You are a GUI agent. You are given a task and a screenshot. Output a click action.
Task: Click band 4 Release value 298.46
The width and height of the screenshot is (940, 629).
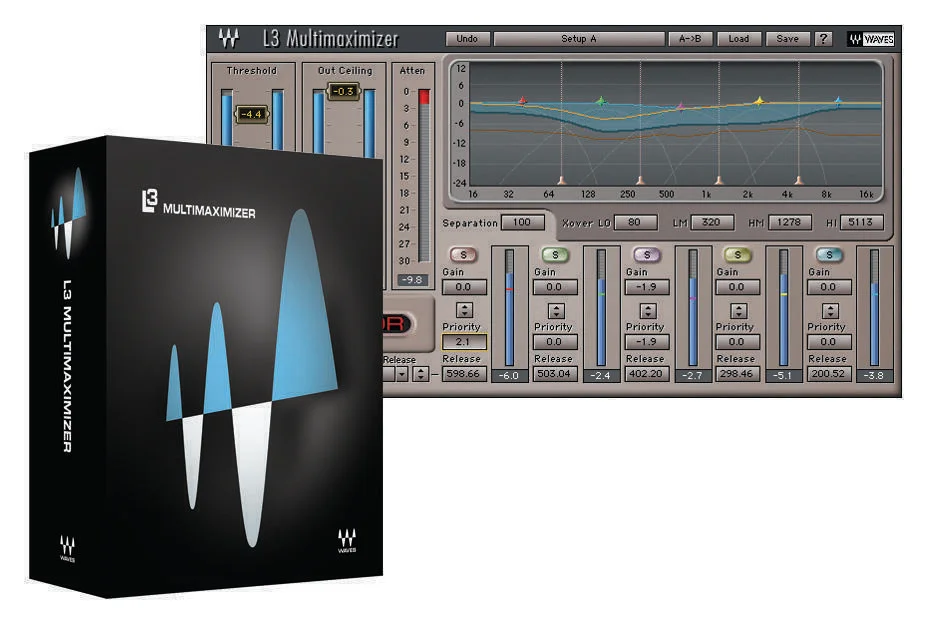[737, 374]
